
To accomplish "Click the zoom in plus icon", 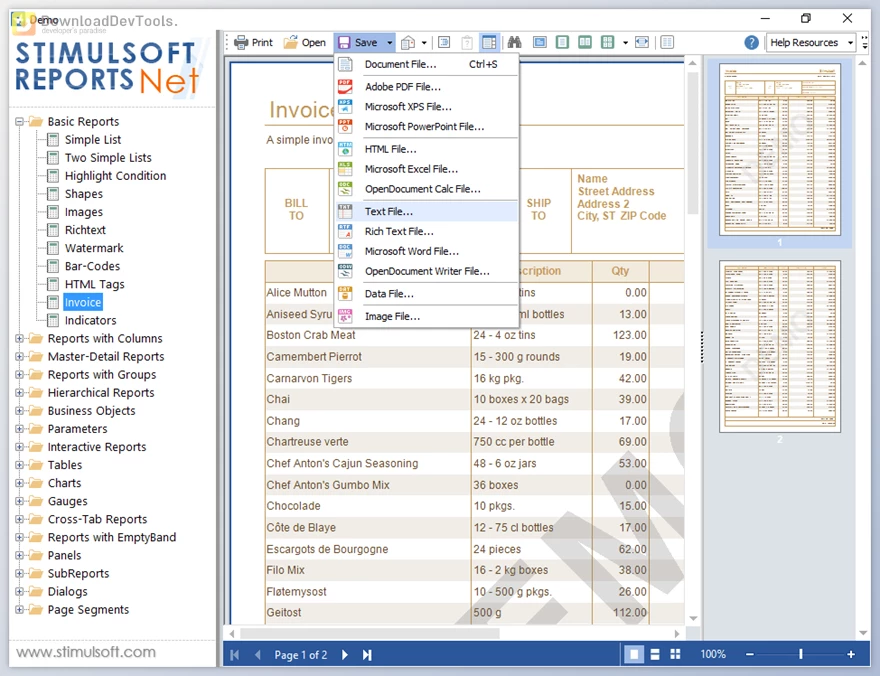I will coord(851,654).
